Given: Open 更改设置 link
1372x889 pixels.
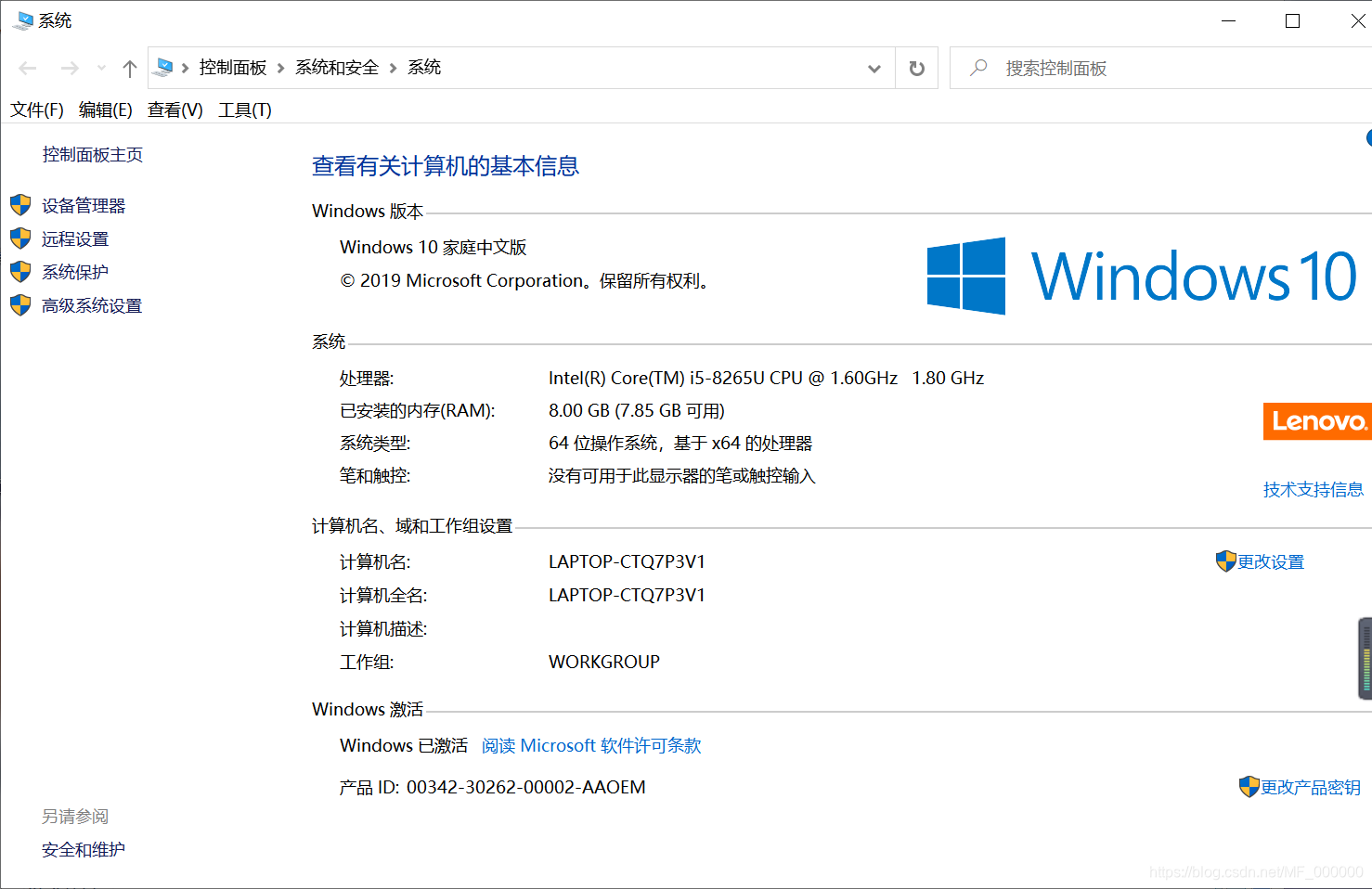Looking at the screenshot, I should click(x=1271, y=561).
